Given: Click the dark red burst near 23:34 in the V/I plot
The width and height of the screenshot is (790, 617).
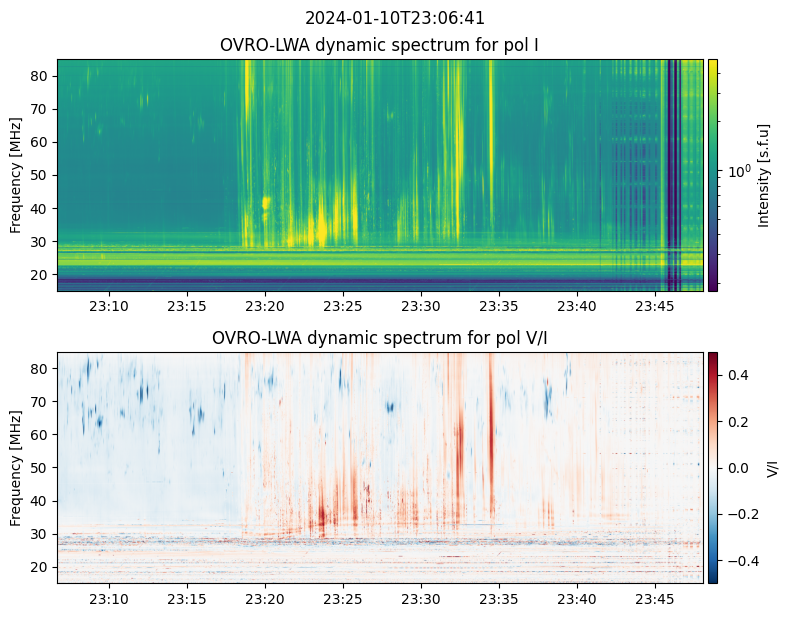Looking at the screenshot, I should pos(491,420).
